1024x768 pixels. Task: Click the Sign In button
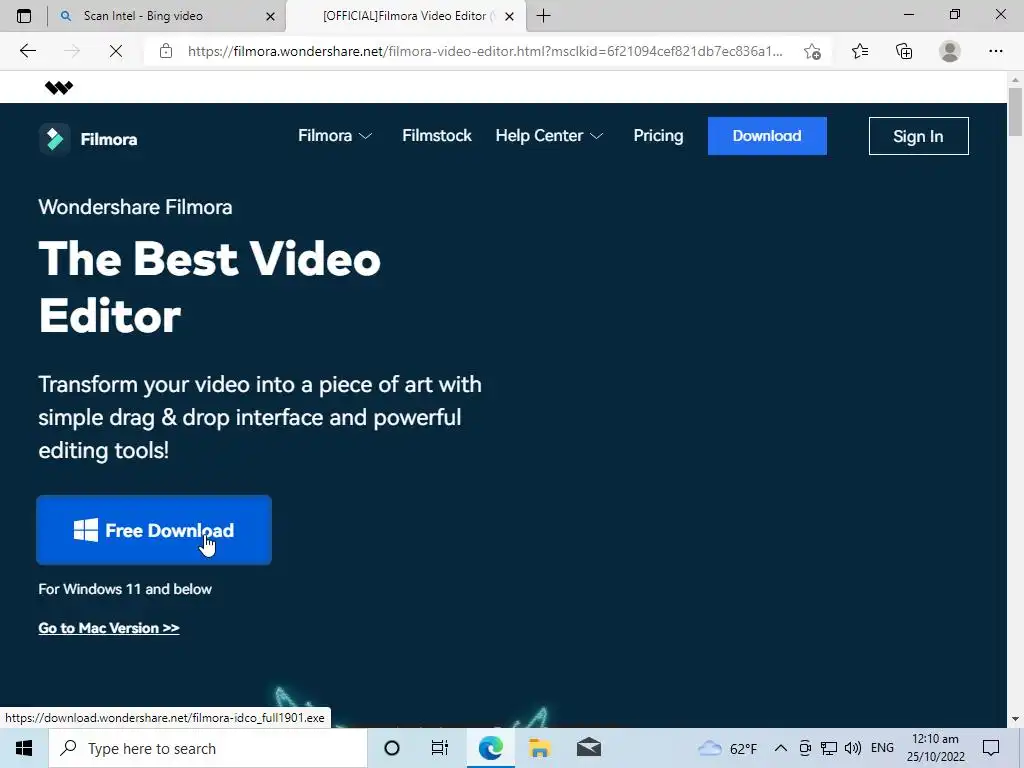[x=918, y=136]
